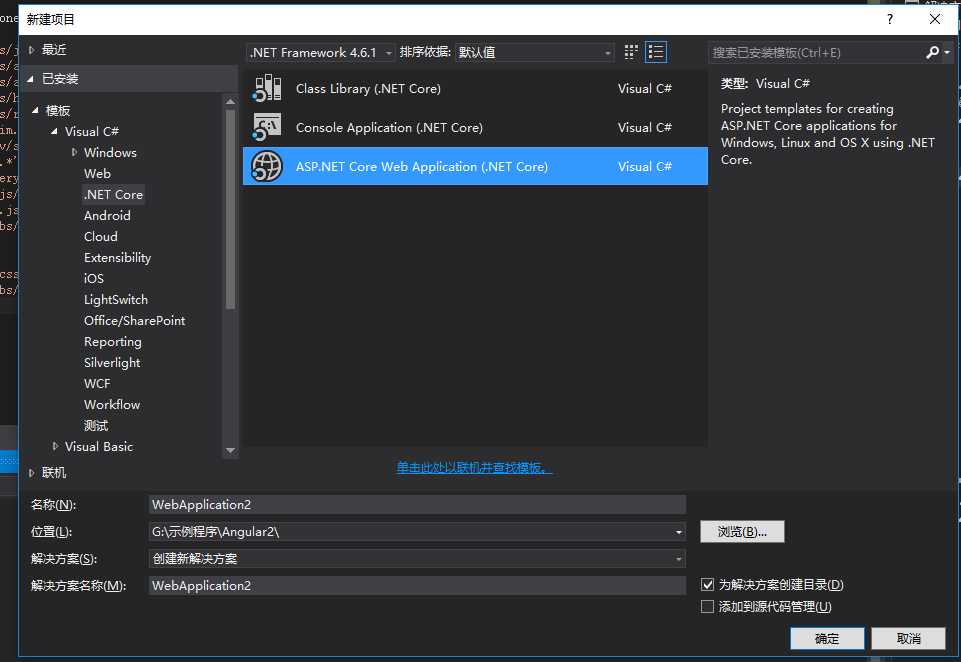The width and height of the screenshot is (961, 662).
Task: Enable add to source control checkbox
Action: coord(707,606)
